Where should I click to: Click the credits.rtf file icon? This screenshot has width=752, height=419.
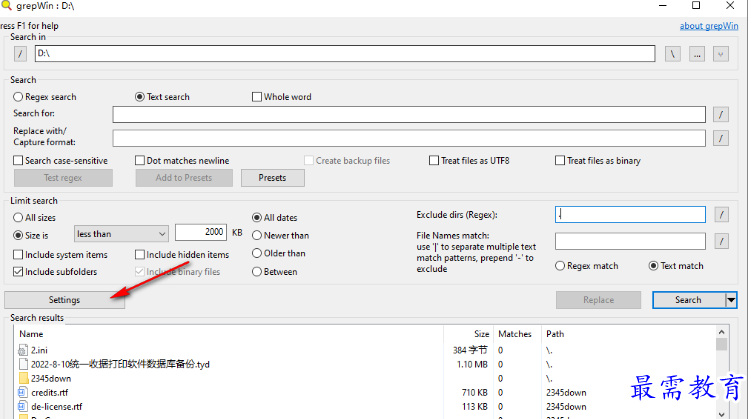pyautogui.click(x=23, y=393)
